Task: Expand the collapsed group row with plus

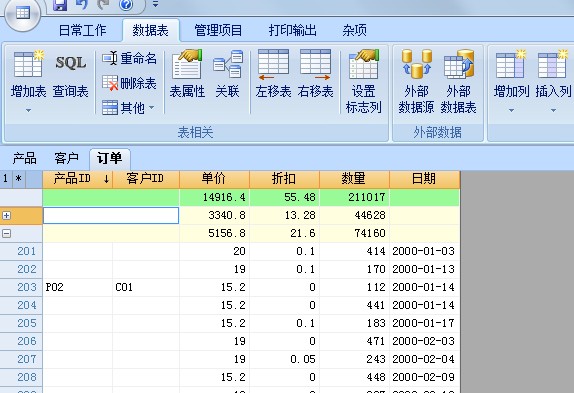Action: 6,216
